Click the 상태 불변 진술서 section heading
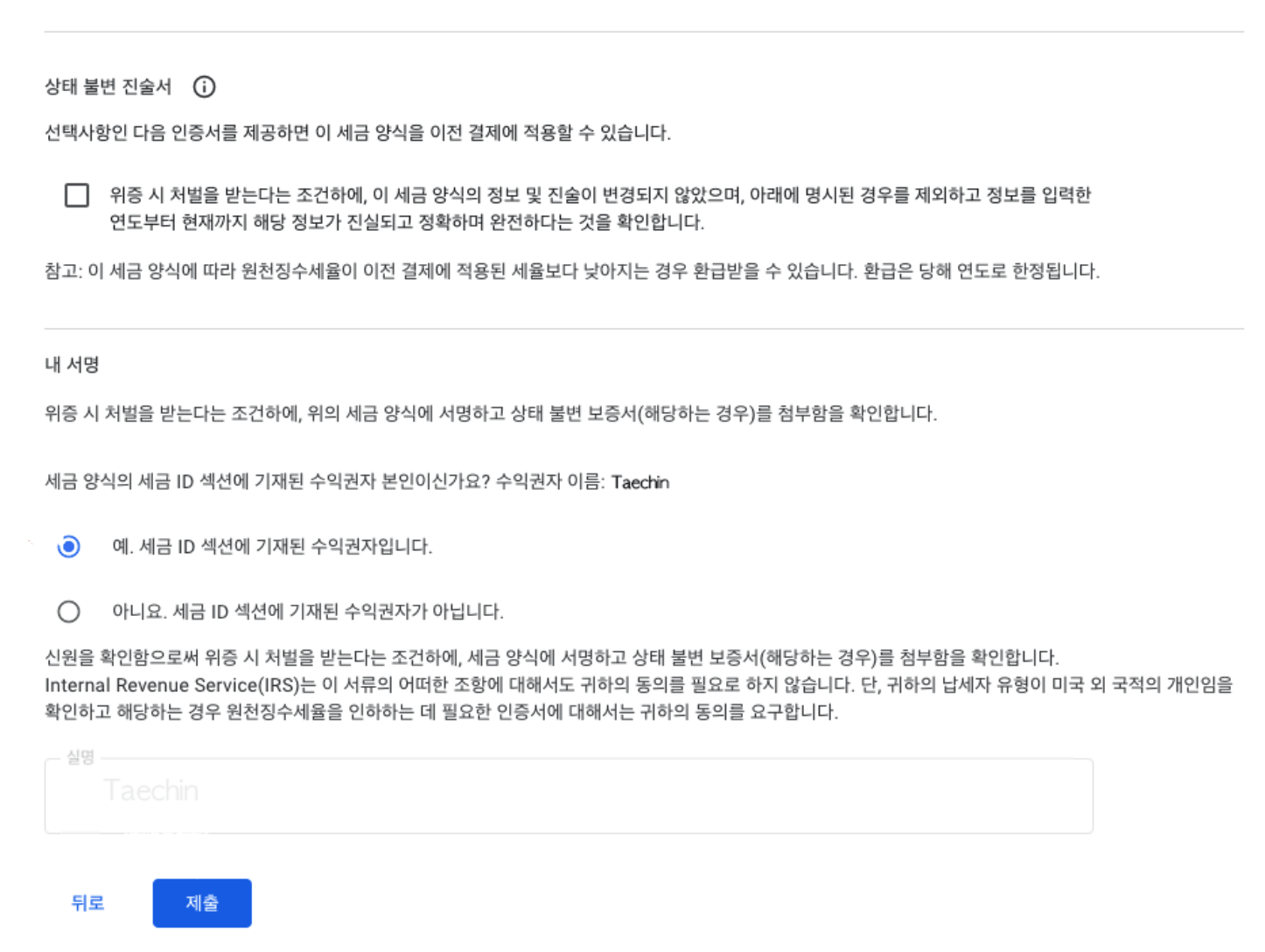 [107, 87]
